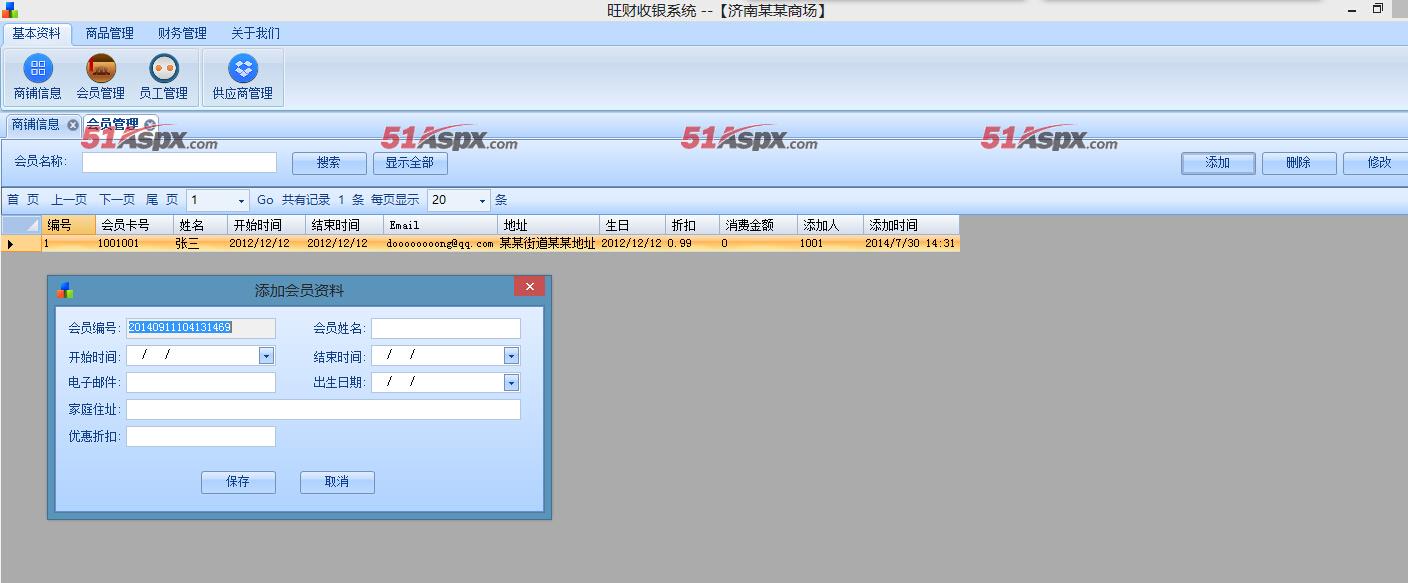Image resolution: width=1408 pixels, height=583 pixels.
Task: Sort by 结束时间 column header
Action: click(344, 225)
